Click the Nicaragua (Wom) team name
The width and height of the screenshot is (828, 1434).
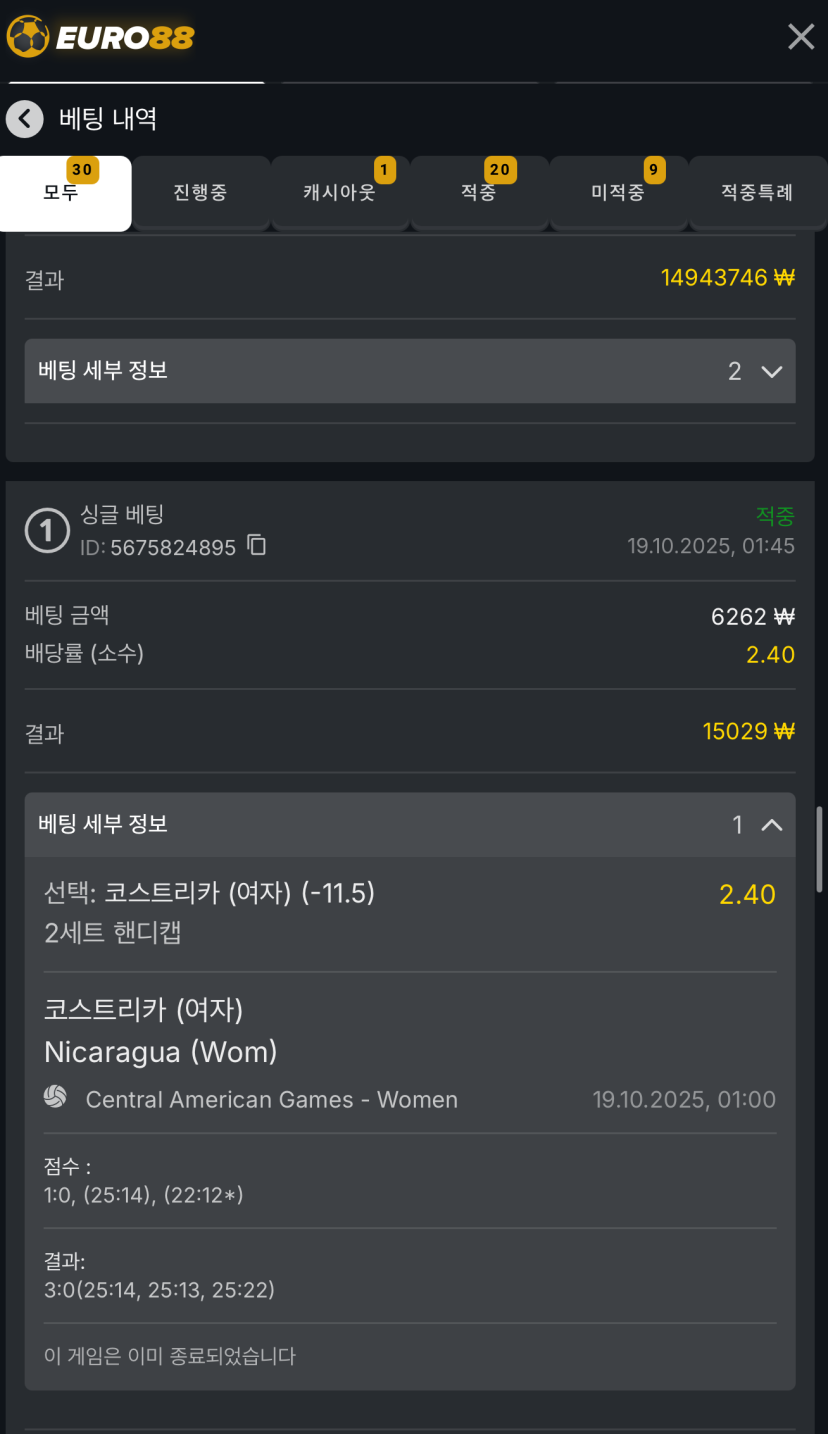tap(160, 1052)
